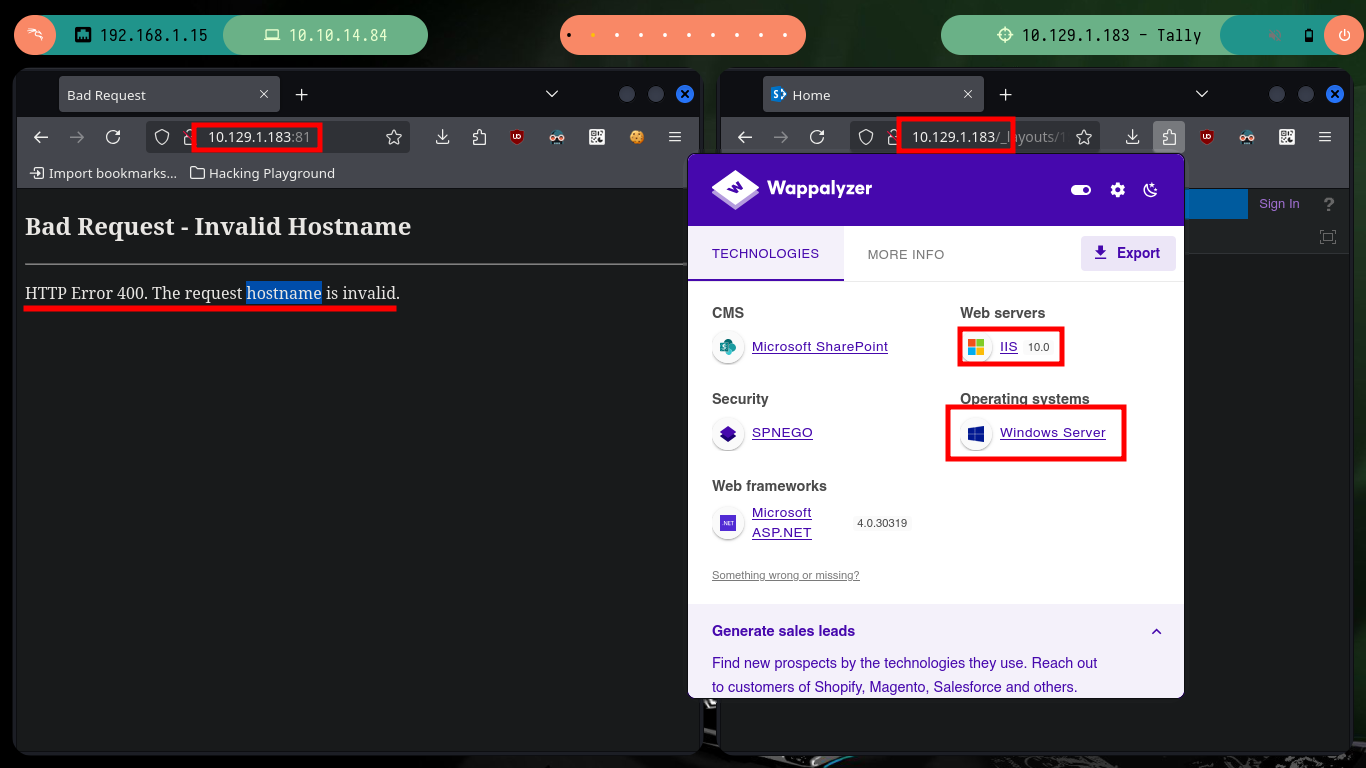Click uBlock Origin icon in Home window
Viewport: 1366px width, 768px height.
click(1206, 137)
